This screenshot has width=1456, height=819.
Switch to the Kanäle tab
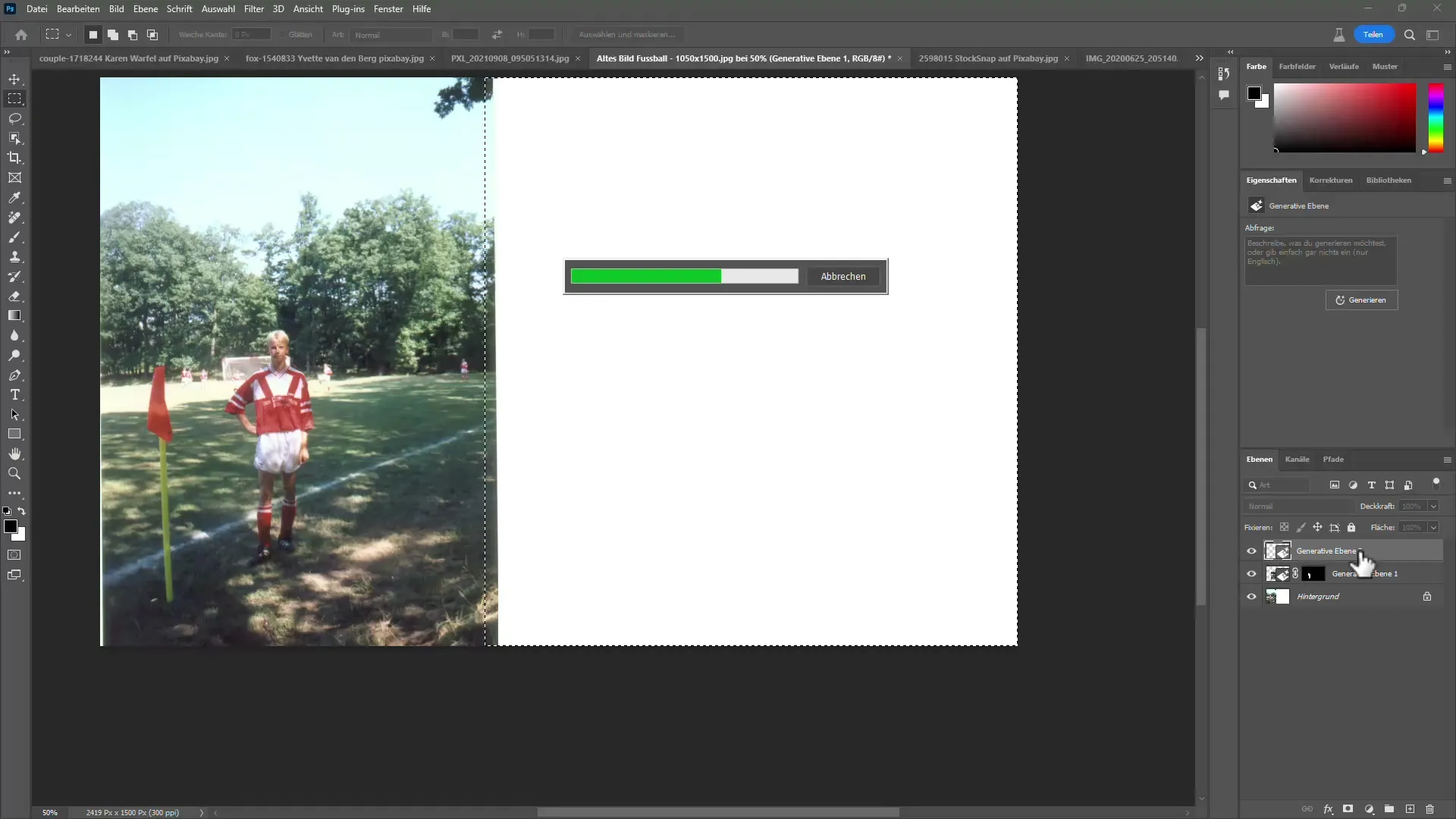[1298, 459]
